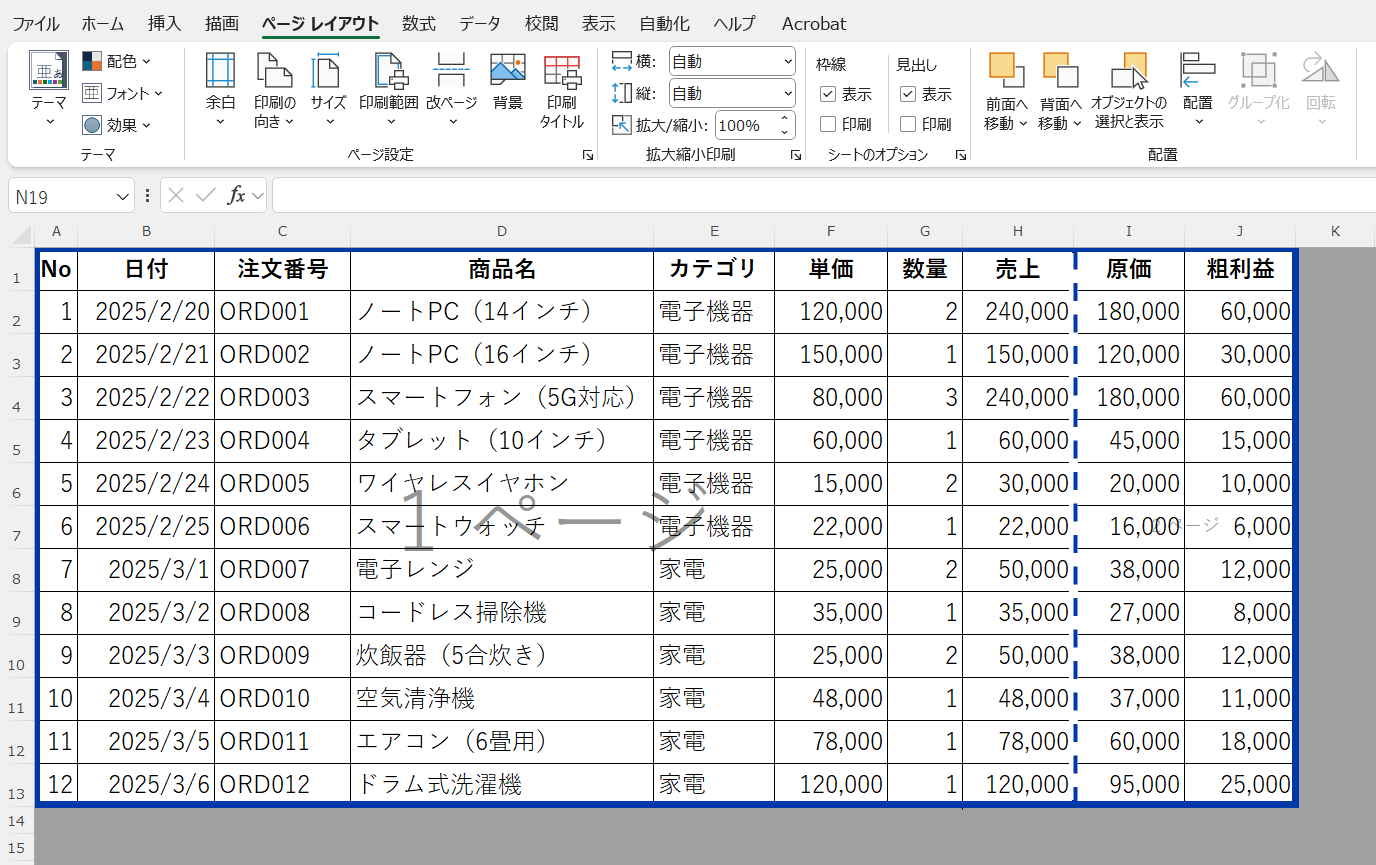Open 印刷タイトル (Print Titles) dialog
Screen dimensions: 1376x865
[x=562, y=88]
